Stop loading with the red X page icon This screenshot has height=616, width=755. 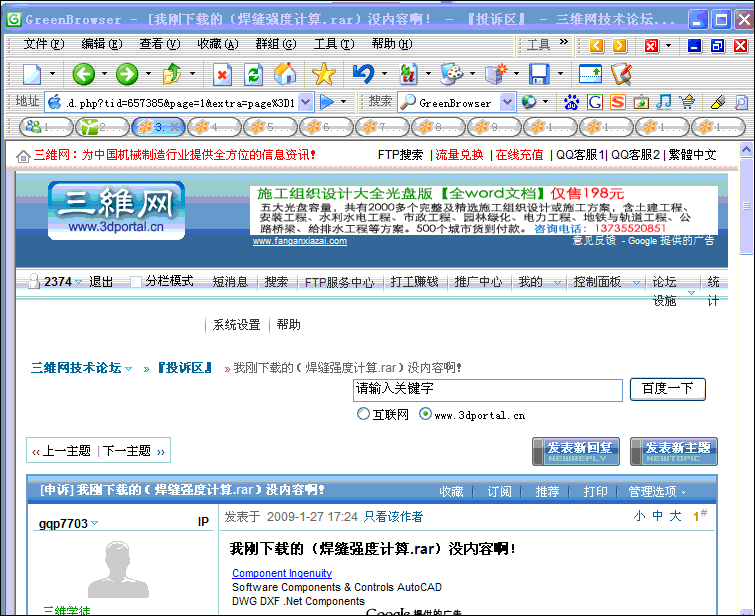pyautogui.click(x=221, y=74)
